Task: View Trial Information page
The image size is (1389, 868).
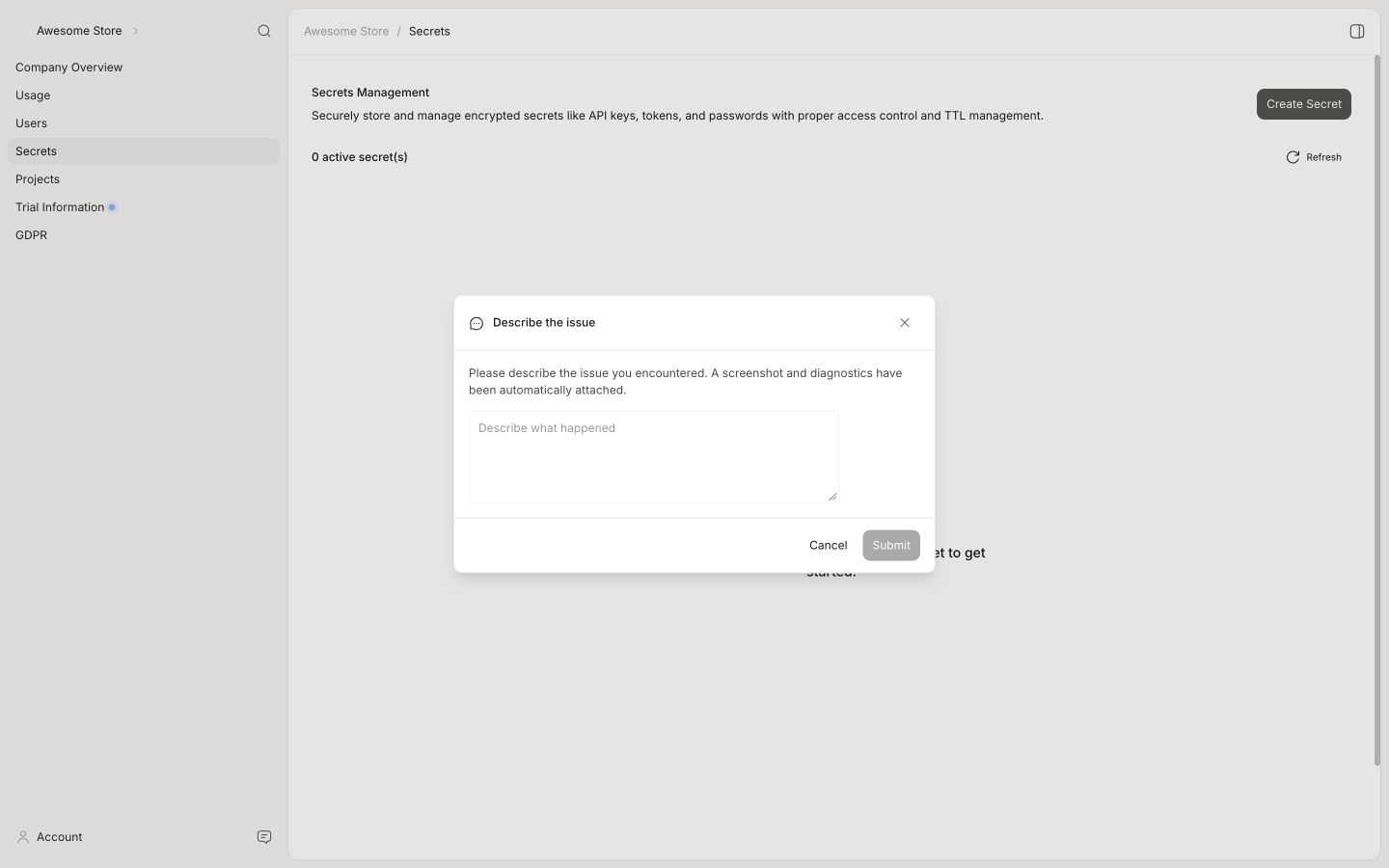Action: click(x=144, y=207)
